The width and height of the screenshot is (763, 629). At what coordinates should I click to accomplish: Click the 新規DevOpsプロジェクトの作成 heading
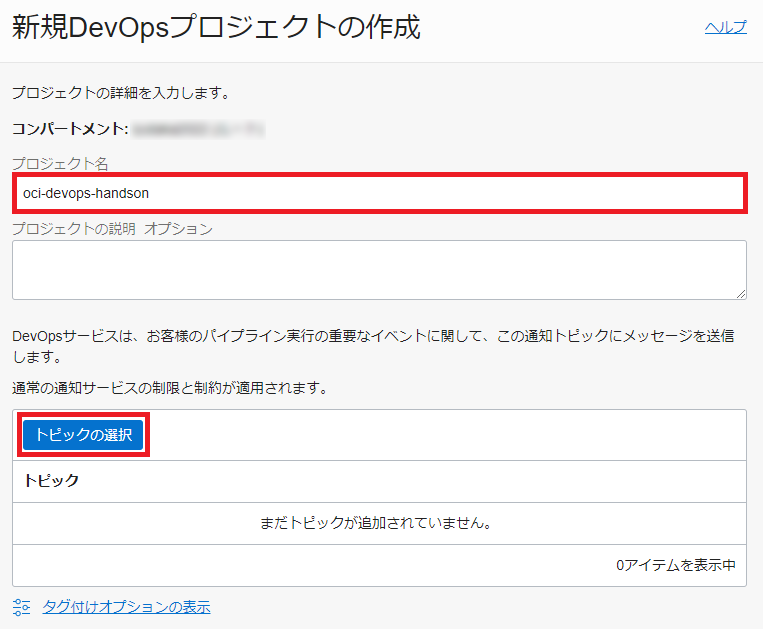(x=216, y=28)
